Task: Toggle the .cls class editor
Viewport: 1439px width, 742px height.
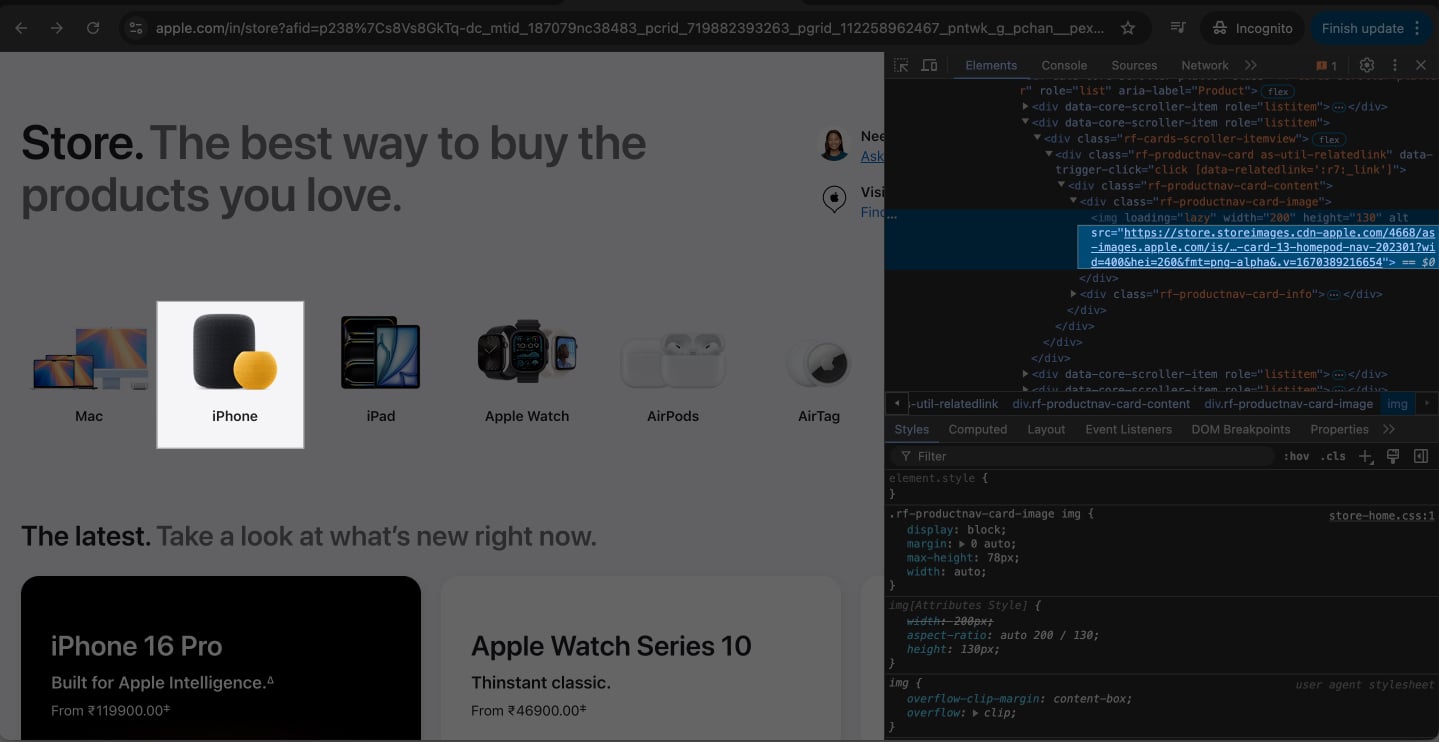Action: click(1333, 456)
